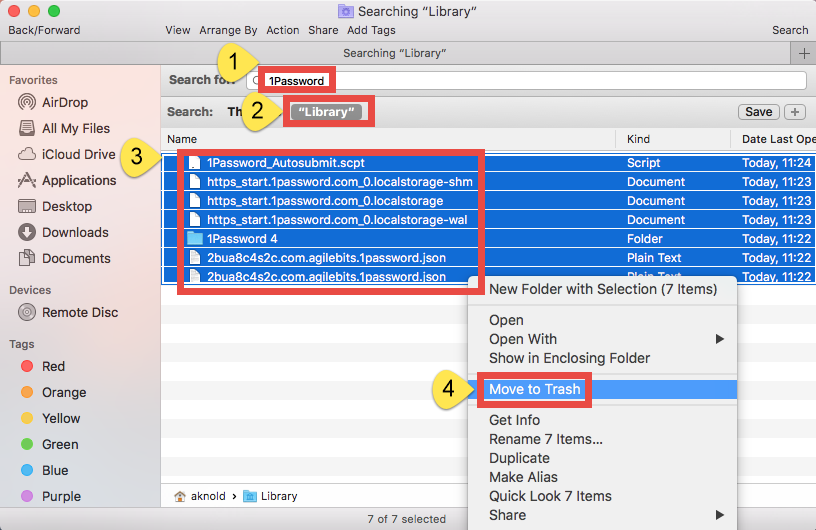The width and height of the screenshot is (816, 530).
Task: Add a search criterion with plus button
Action: (x=795, y=112)
